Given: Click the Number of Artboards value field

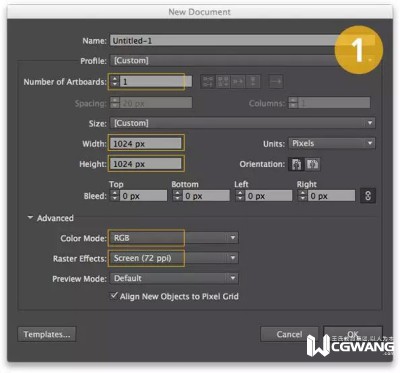Looking at the screenshot, I should coord(156,82).
